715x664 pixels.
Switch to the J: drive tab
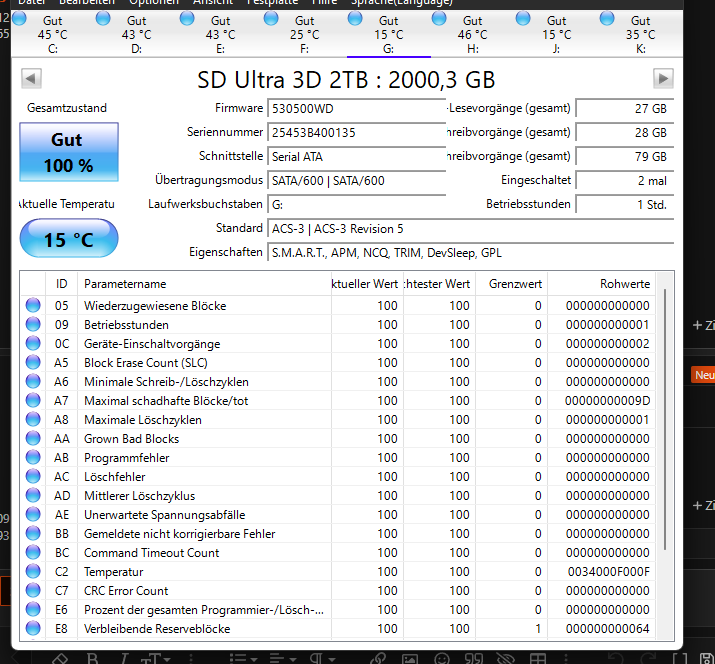556,34
